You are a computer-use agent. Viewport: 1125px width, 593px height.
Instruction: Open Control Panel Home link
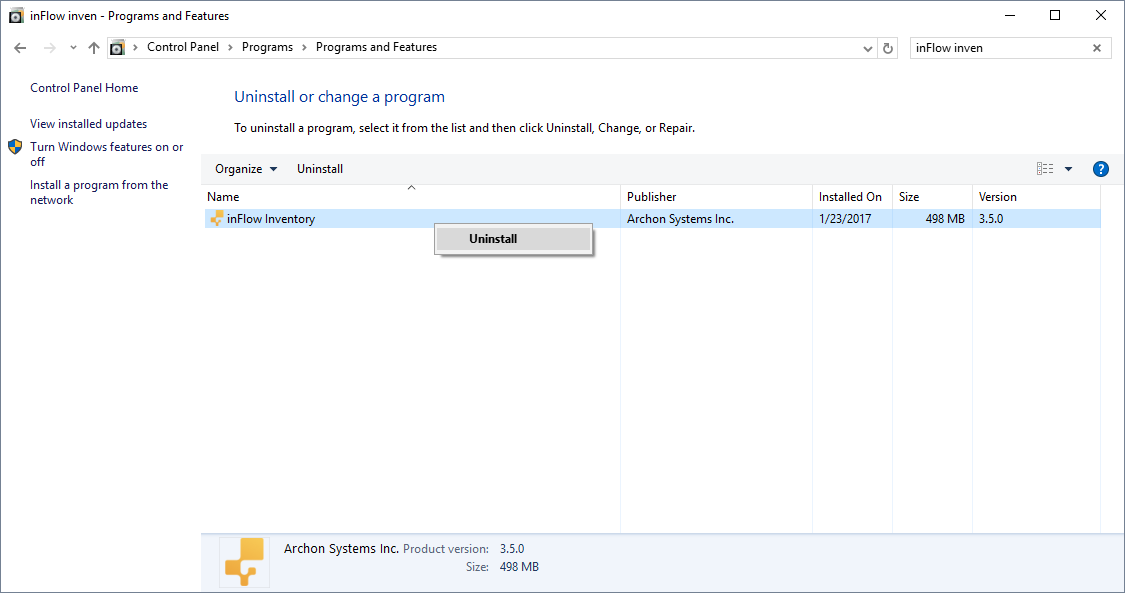(84, 88)
